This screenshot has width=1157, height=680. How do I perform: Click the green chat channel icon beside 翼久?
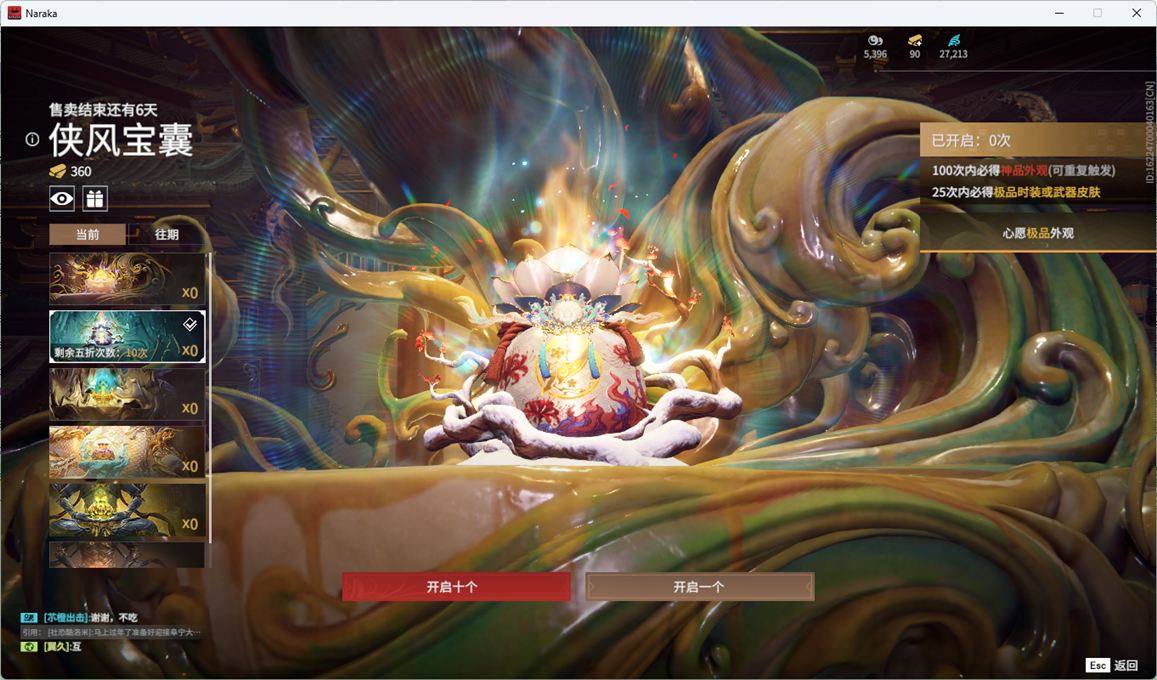tap(29, 647)
